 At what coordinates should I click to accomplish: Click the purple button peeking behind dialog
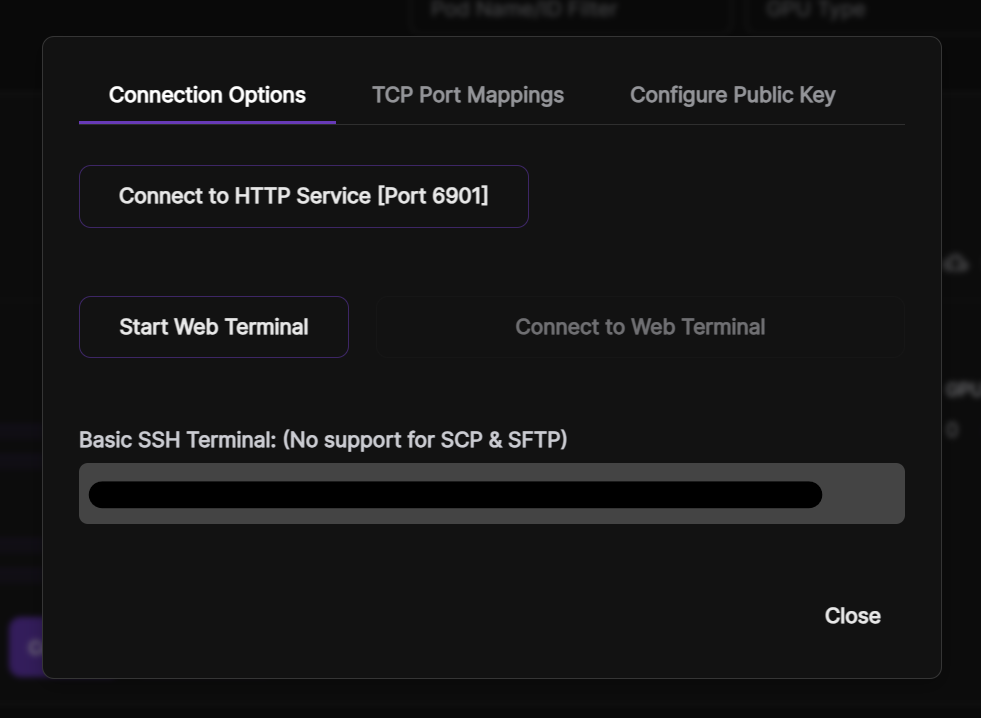25,647
